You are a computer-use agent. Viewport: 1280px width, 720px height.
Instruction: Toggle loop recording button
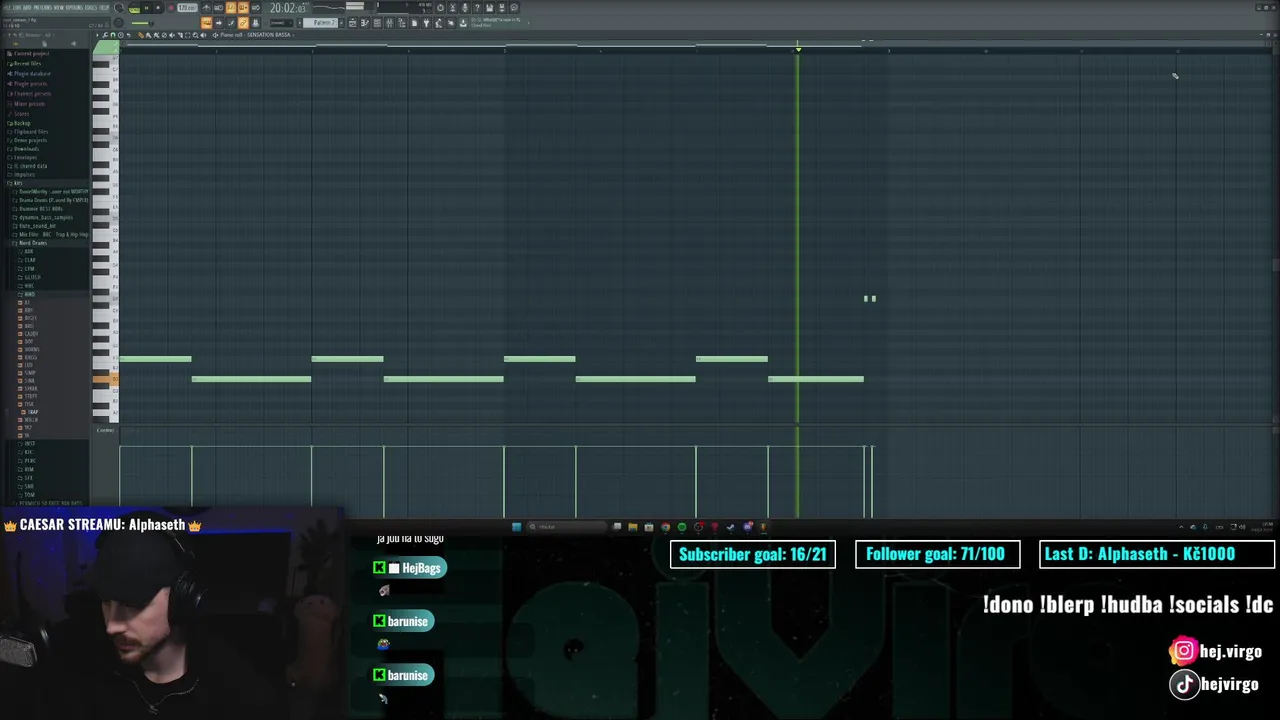click(256, 8)
